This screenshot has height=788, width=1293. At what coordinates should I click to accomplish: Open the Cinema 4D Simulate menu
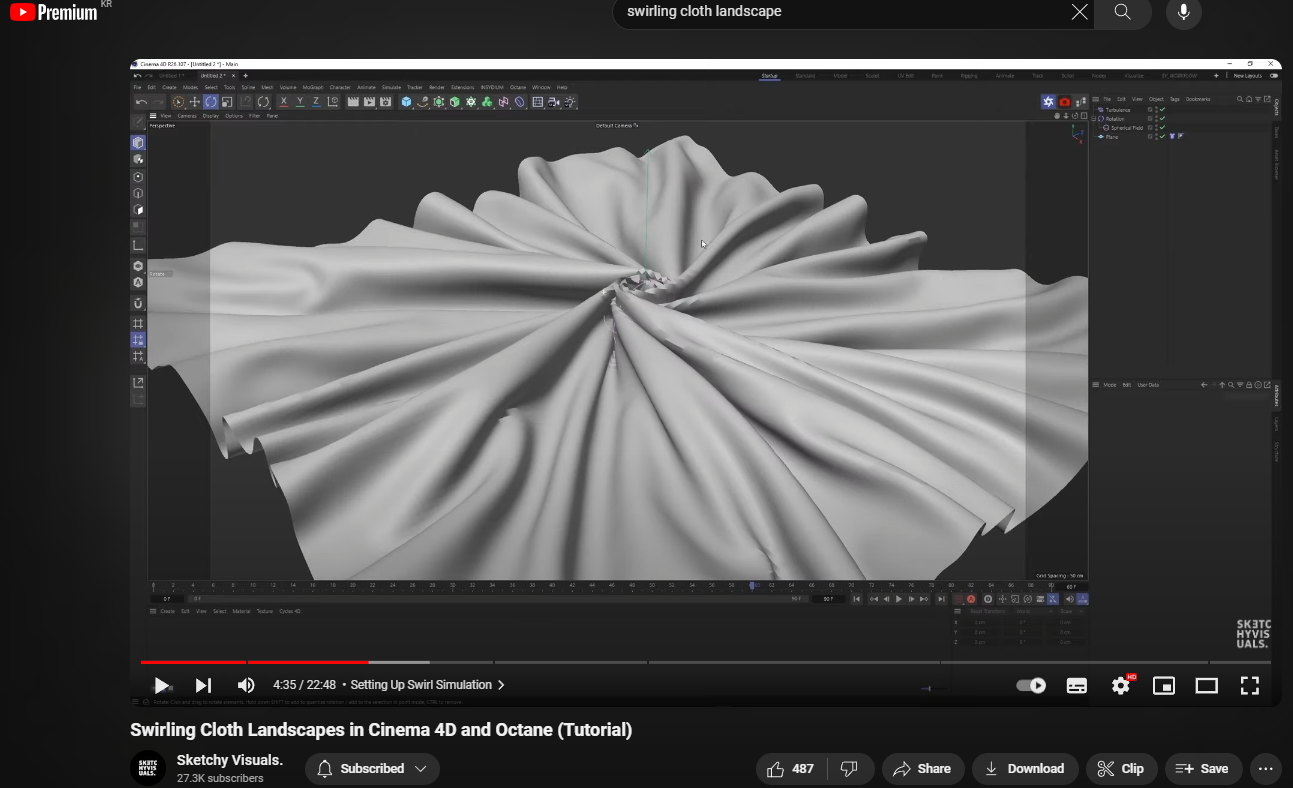coord(391,87)
